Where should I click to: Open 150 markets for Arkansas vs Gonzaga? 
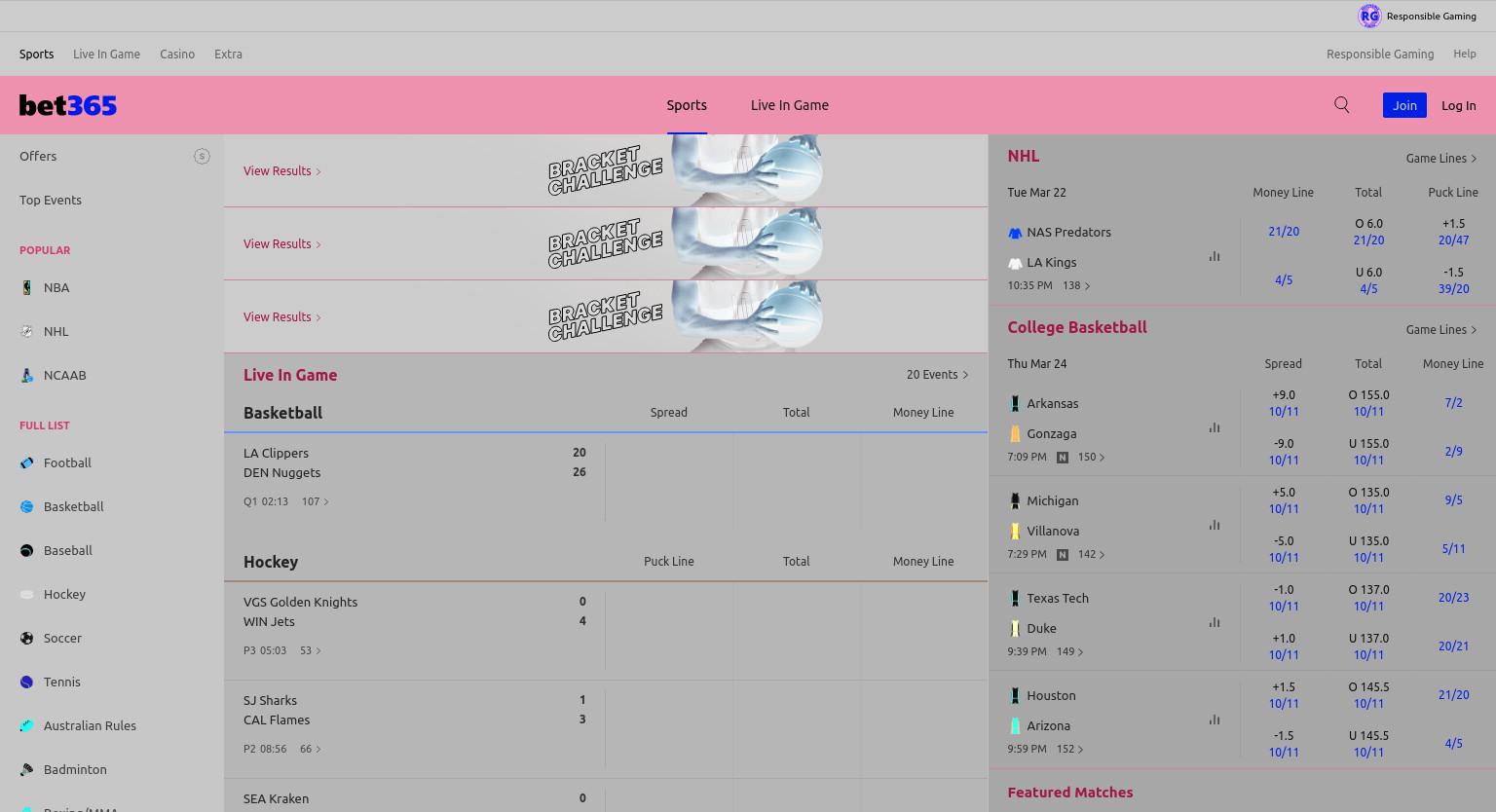(1092, 457)
